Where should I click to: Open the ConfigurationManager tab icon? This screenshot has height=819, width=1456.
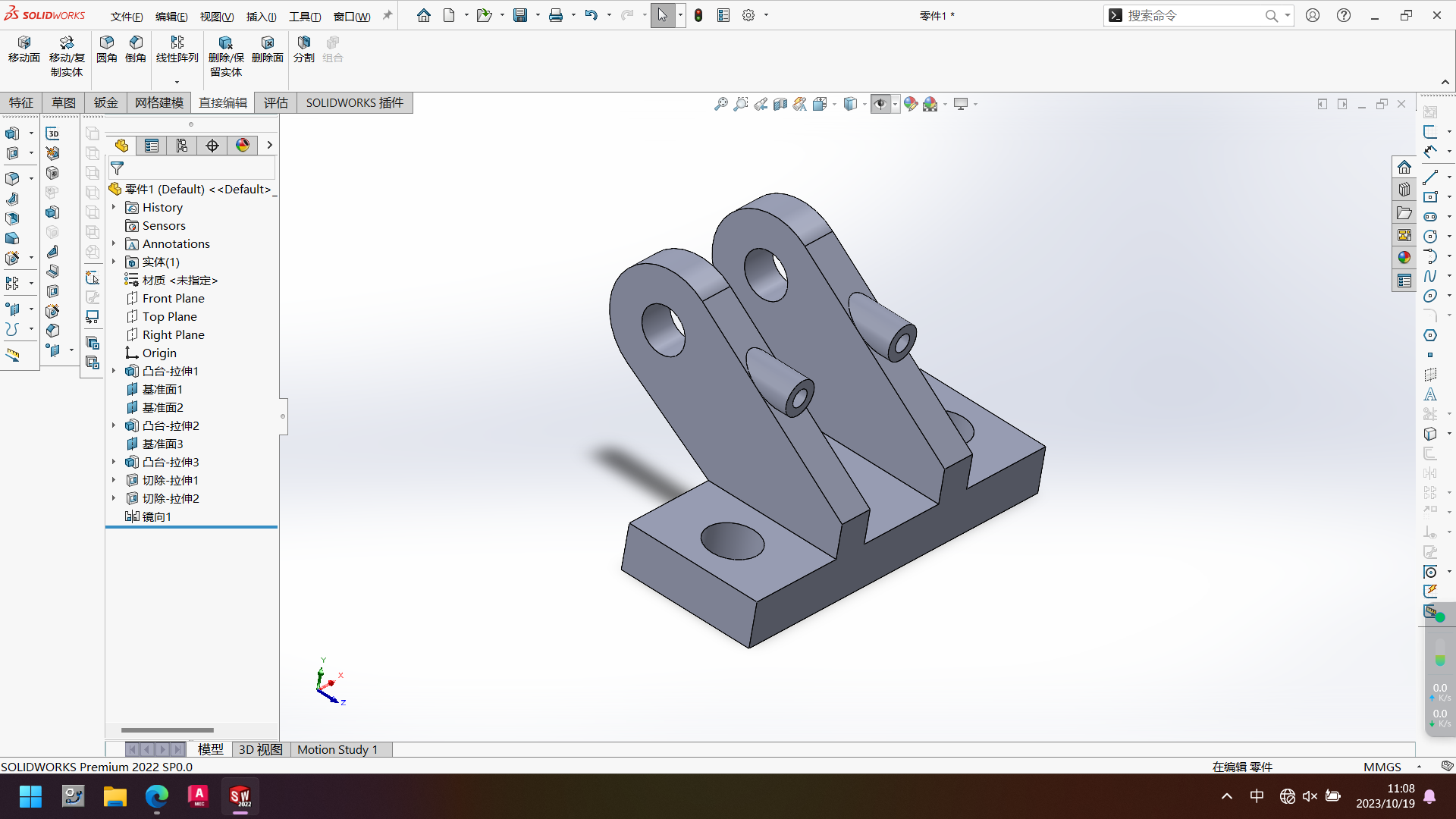182,146
